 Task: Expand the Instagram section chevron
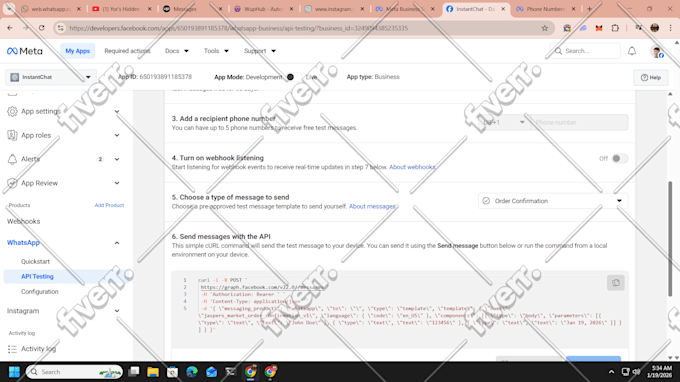117,311
